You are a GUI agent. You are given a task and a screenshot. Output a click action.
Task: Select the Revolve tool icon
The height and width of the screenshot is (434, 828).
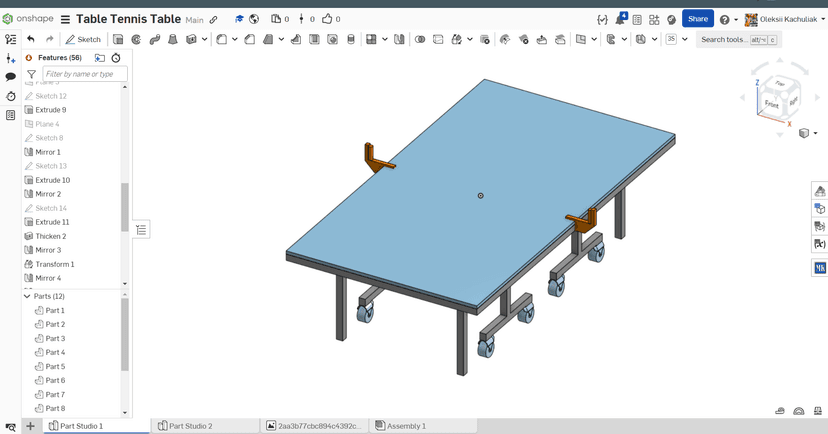point(136,40)
